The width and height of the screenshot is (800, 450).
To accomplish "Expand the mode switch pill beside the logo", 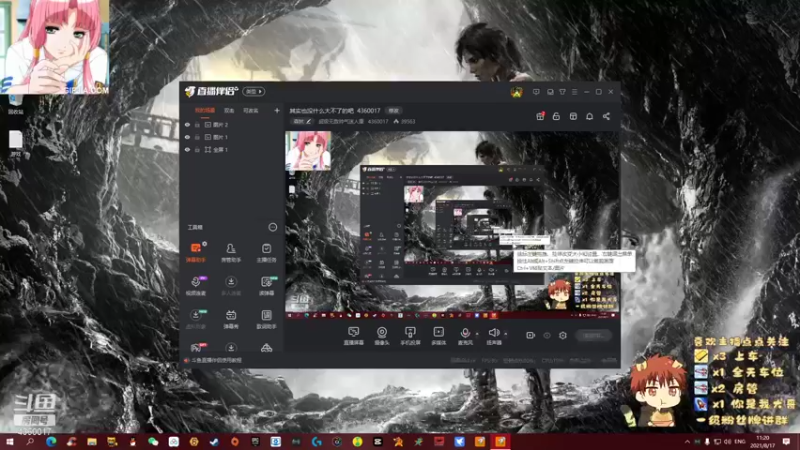I will click(x=254, y=91).
